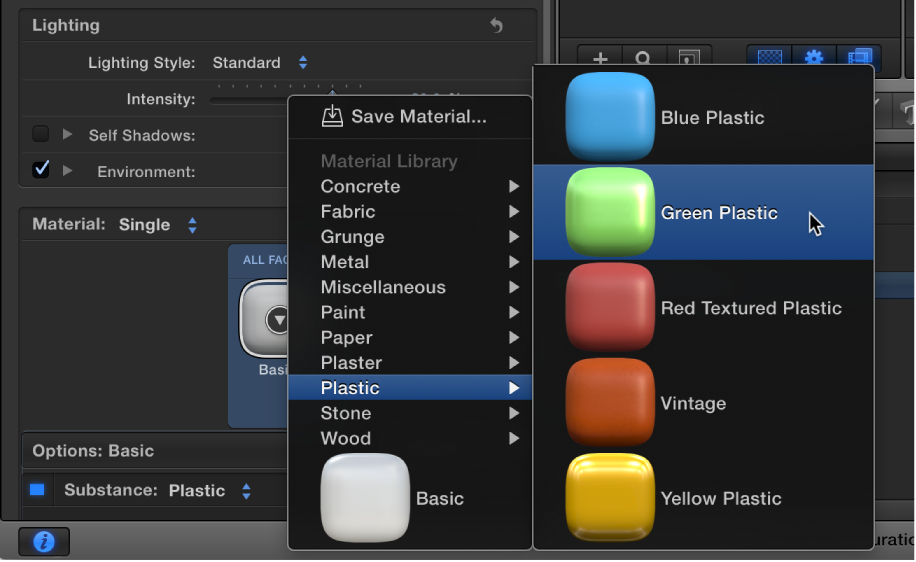Open the Lighting Style Standard popup
Screen dimensions: 916x562
pyautogui.click(x=260, y=63)
